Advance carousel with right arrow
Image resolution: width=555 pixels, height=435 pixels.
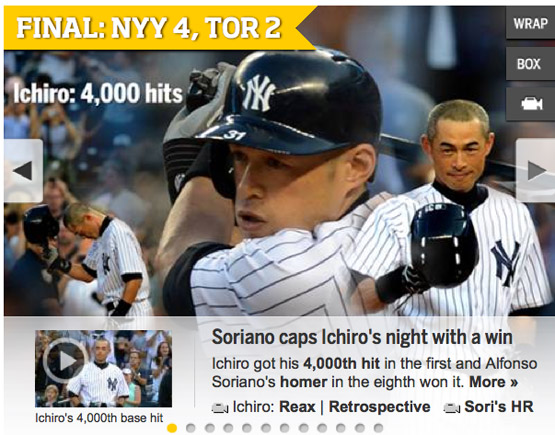pyautogui.click(x=536, y=170)
